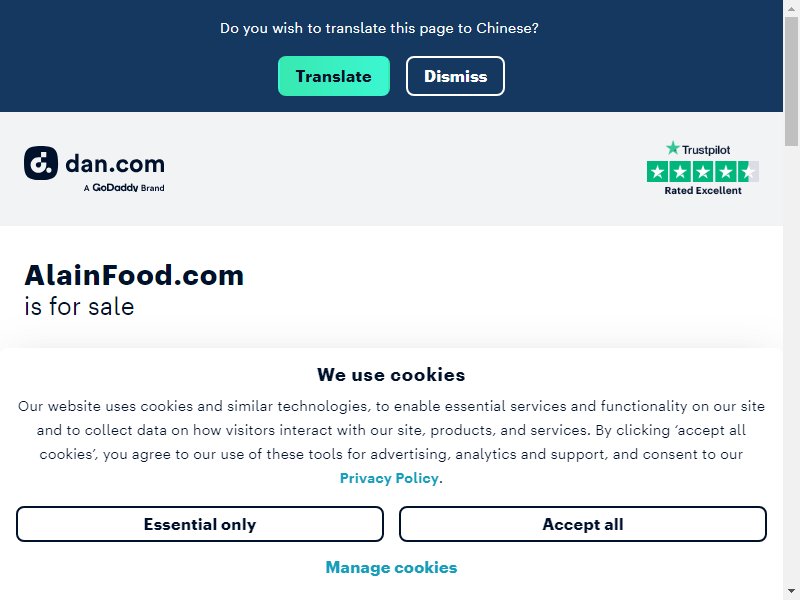
Task: Click the Trustpilot wordmark
Action: [x=706, y=149]
